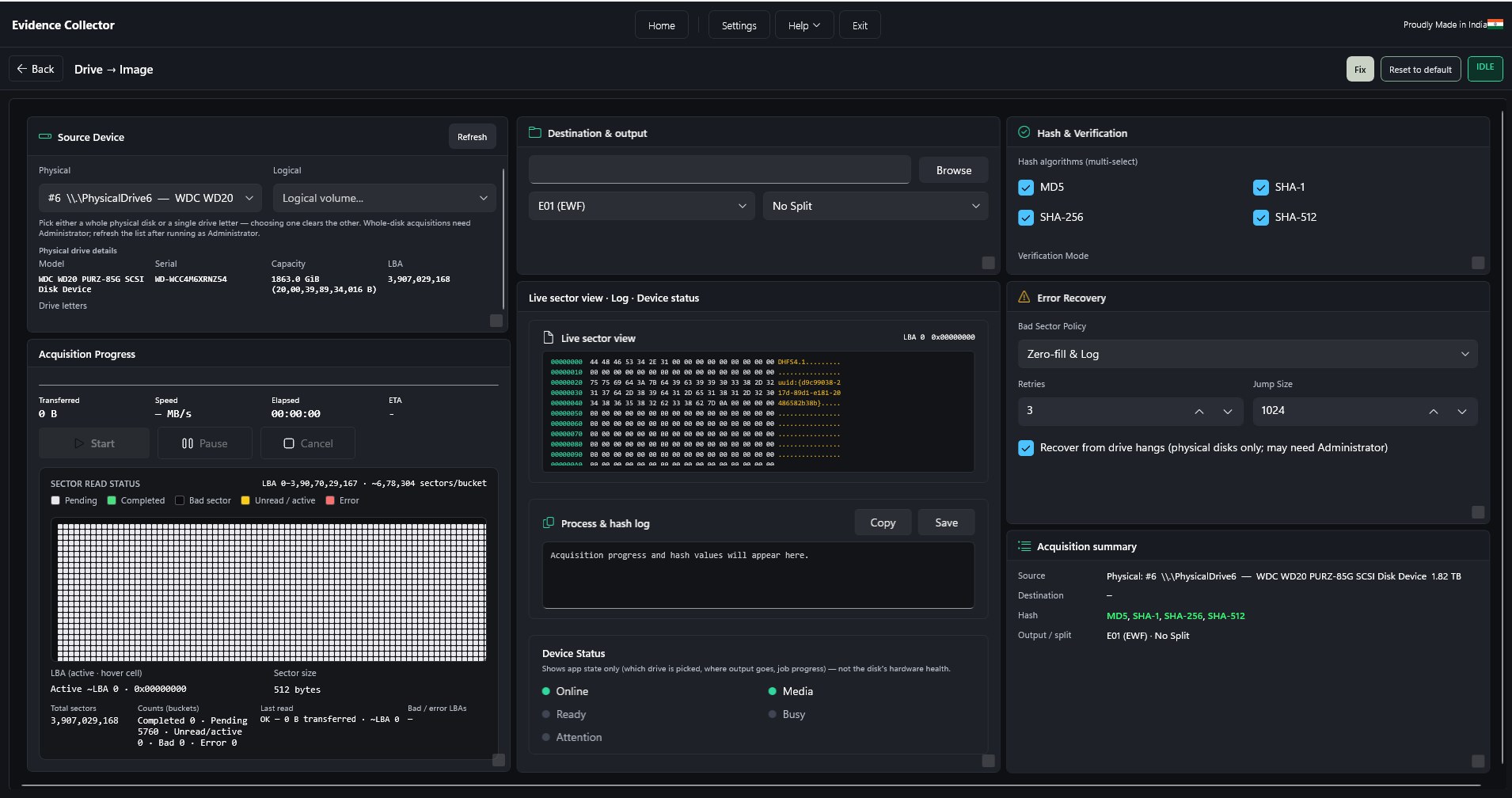Screen dimensions: 1512x798
Task: Click the resize grip of Hash & Verification panel
Action: coord(1478,263)
